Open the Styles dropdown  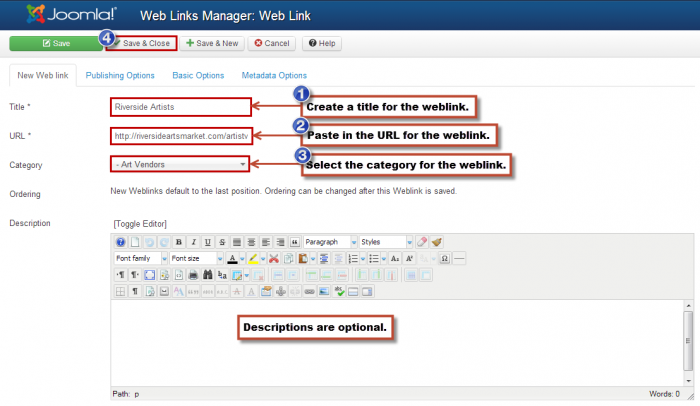tap(386, 242)
